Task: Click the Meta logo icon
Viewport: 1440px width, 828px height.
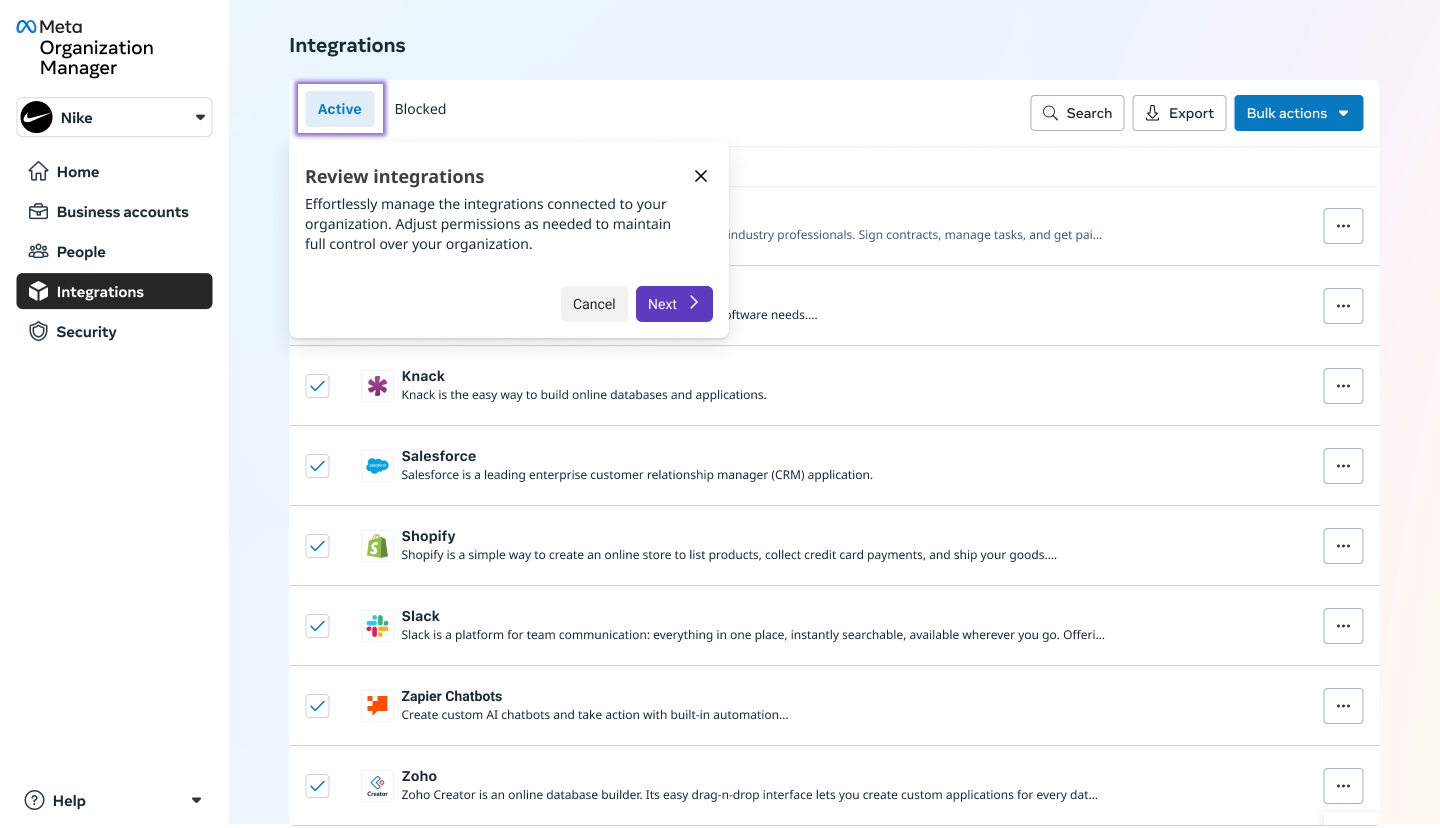Action: (x=27, y=27)
